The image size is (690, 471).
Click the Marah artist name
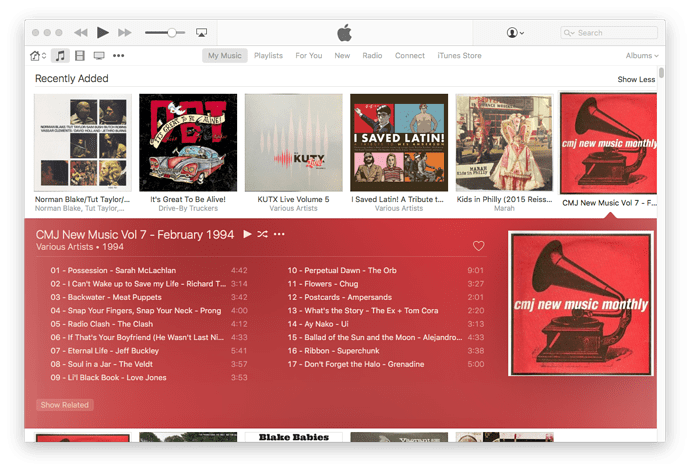(504, 209)
